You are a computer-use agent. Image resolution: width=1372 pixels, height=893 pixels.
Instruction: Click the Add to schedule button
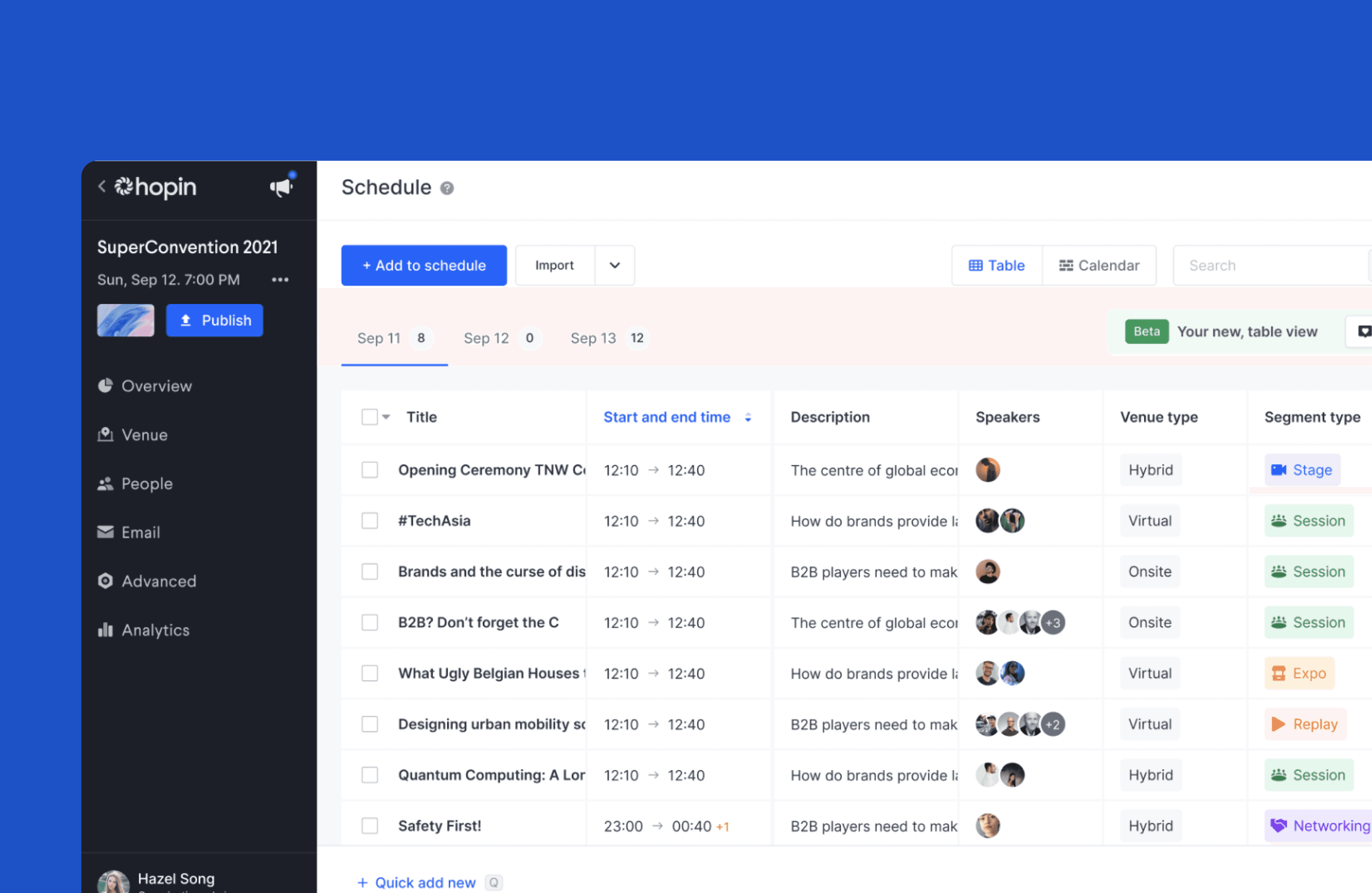[424, 265]
